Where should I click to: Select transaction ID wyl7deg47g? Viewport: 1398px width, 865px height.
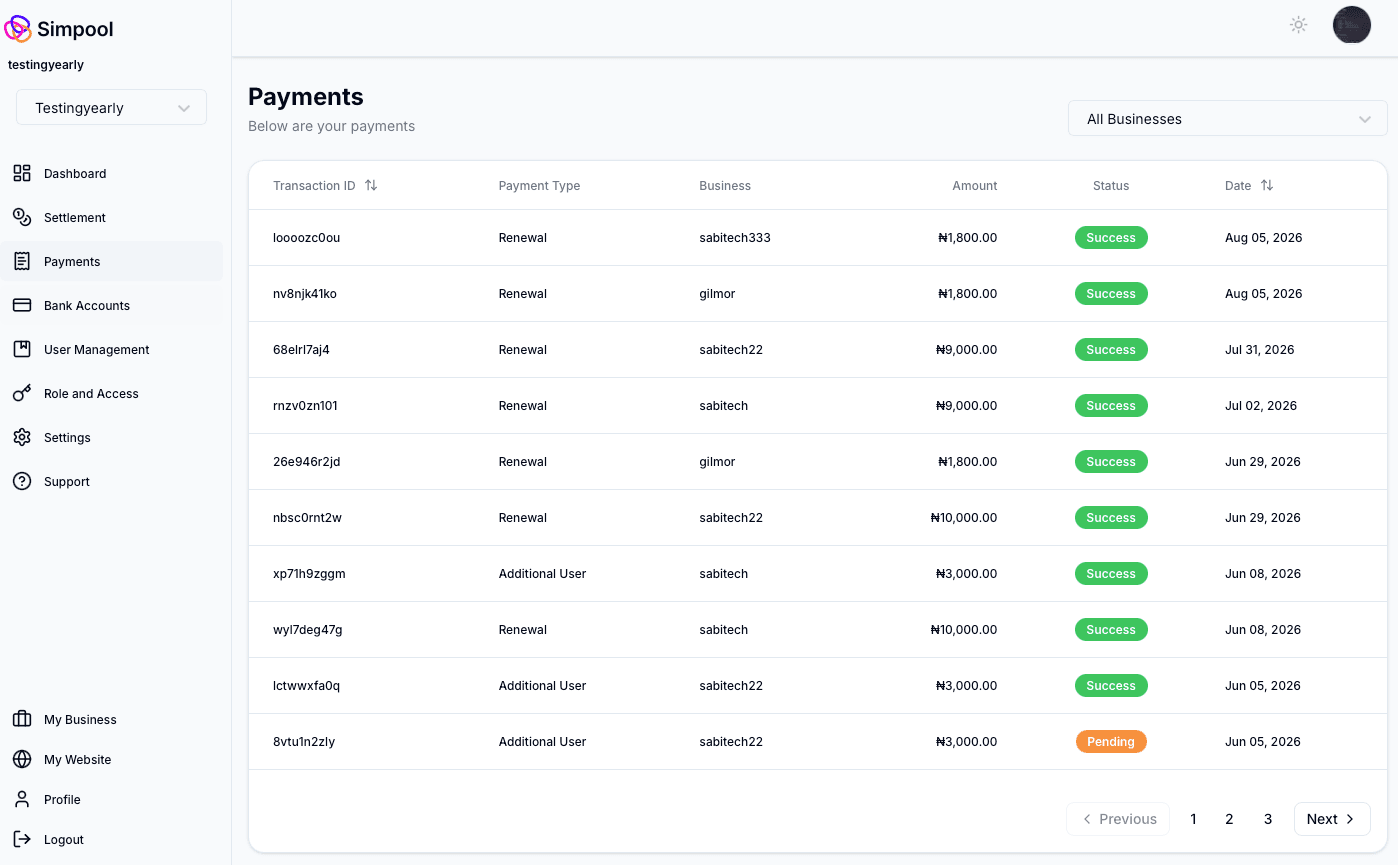click(x=307, y=629)
